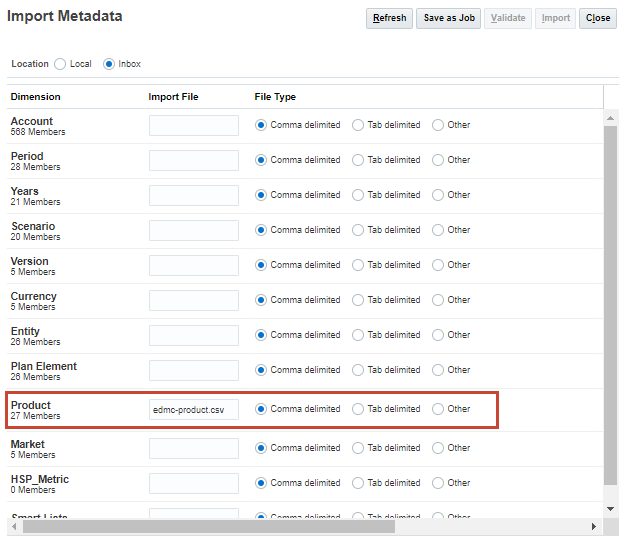Click vertical scrollbar up arrow
626x543 pixels.
coord(610,118)
